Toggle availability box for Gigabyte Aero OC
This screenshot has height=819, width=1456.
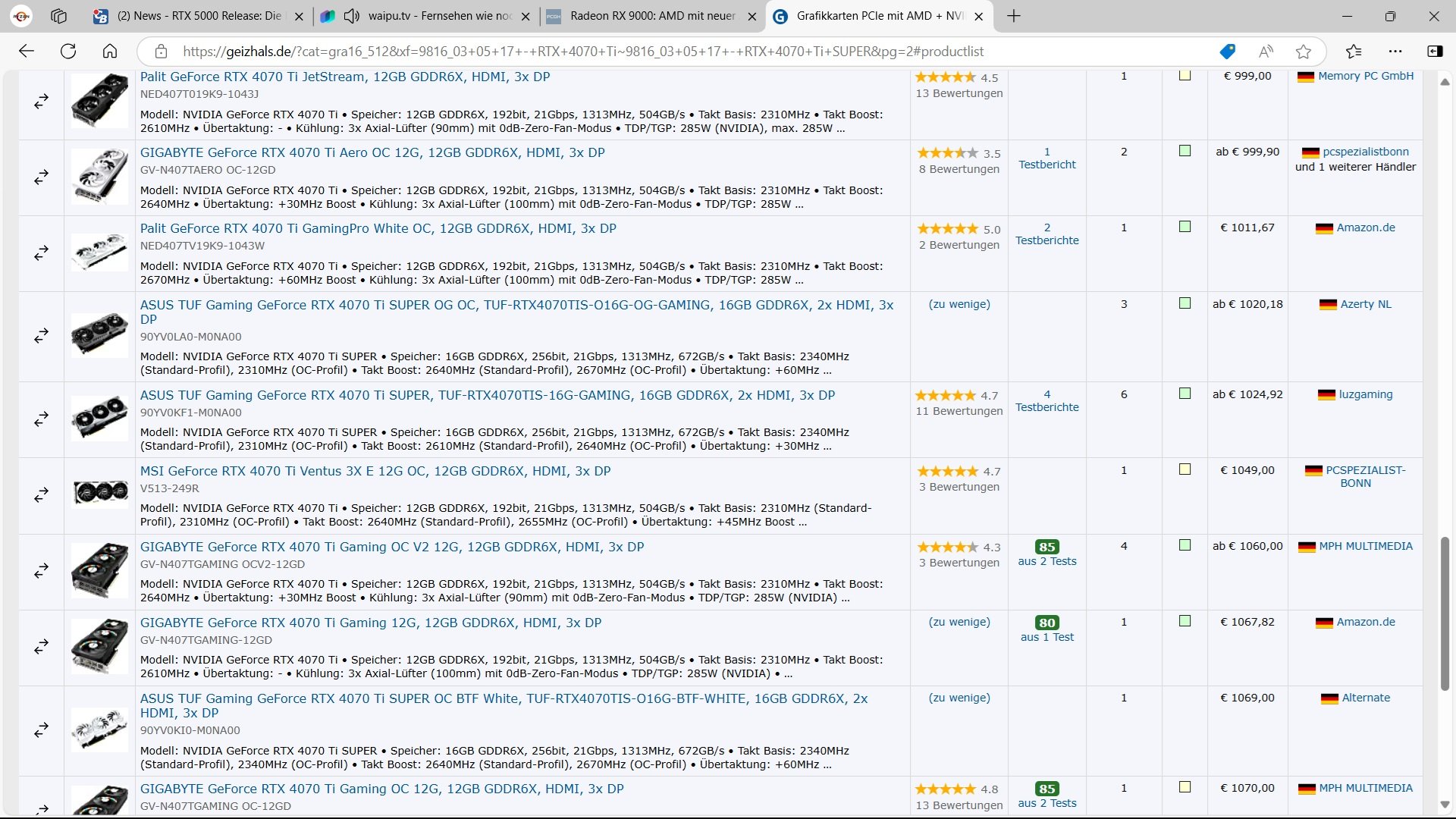pyautogui.click(x=1185, y=151)
